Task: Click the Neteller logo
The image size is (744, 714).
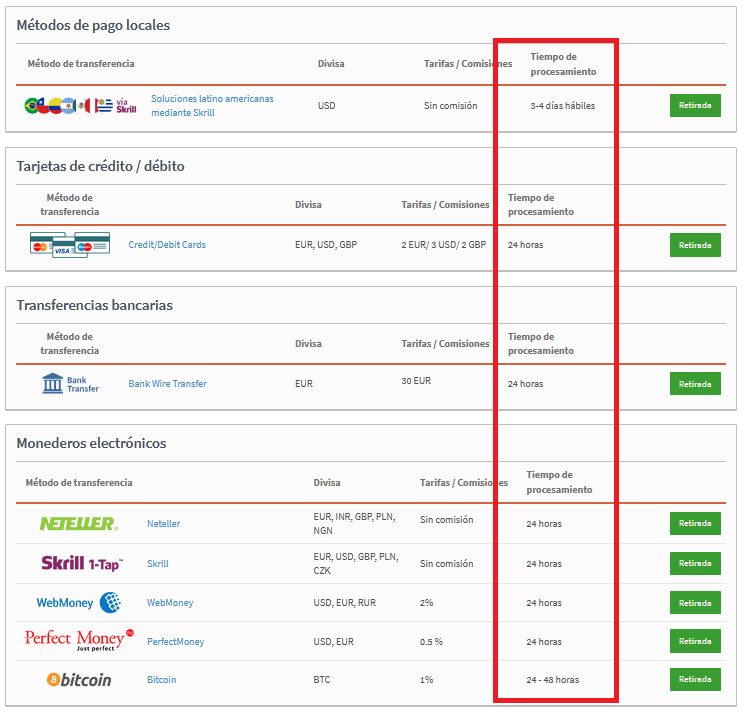Action: pyautogui.click(x=78, y=523)
